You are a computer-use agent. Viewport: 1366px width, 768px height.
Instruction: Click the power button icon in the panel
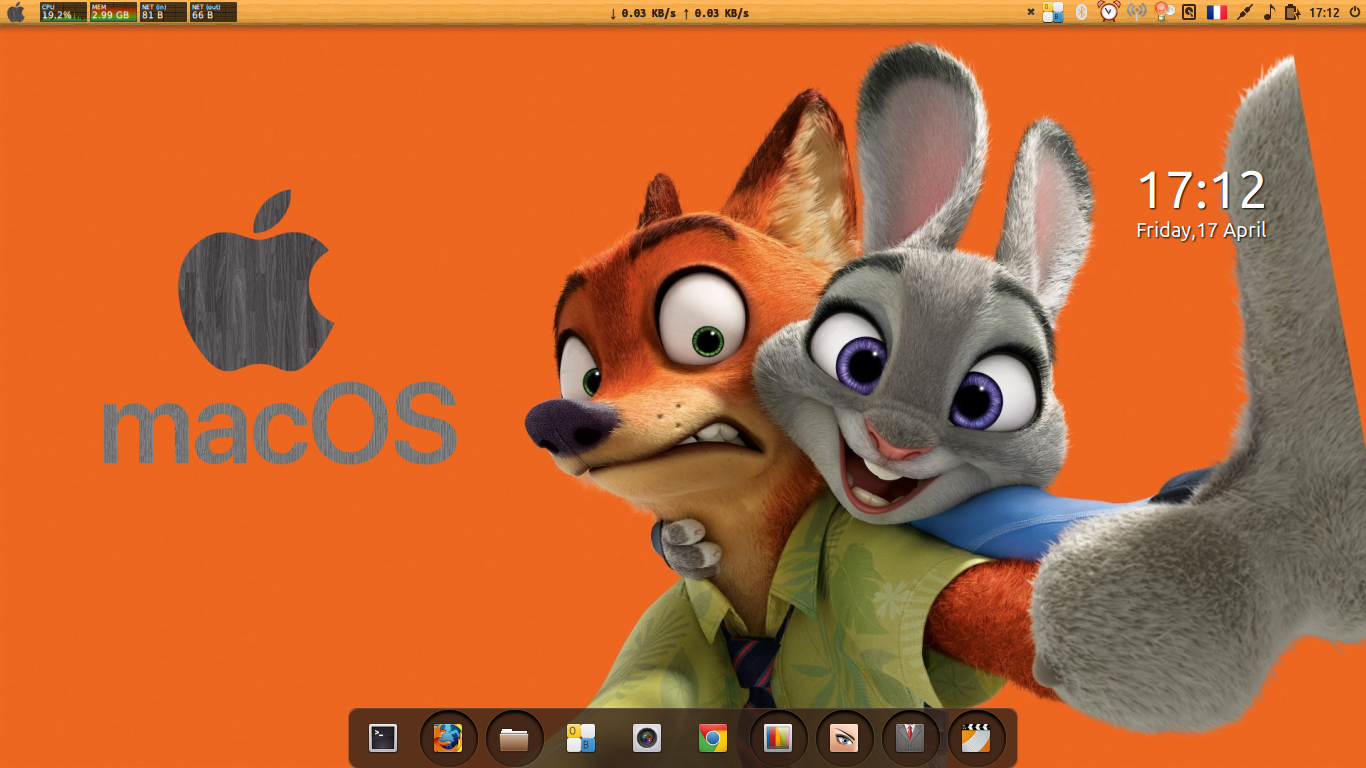pos(1353,13)
